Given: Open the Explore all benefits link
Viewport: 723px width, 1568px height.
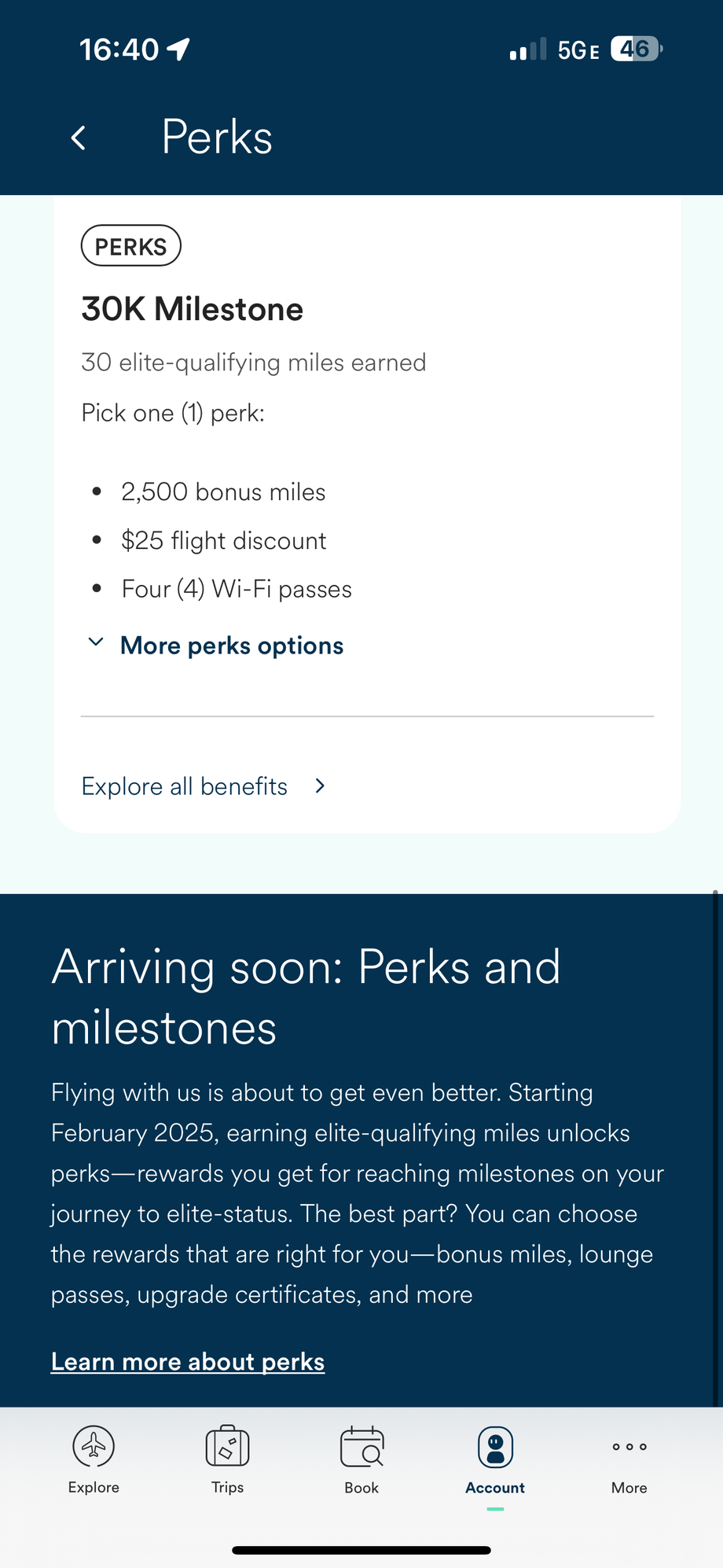Looking at the screenshot, I should (185, 786).
